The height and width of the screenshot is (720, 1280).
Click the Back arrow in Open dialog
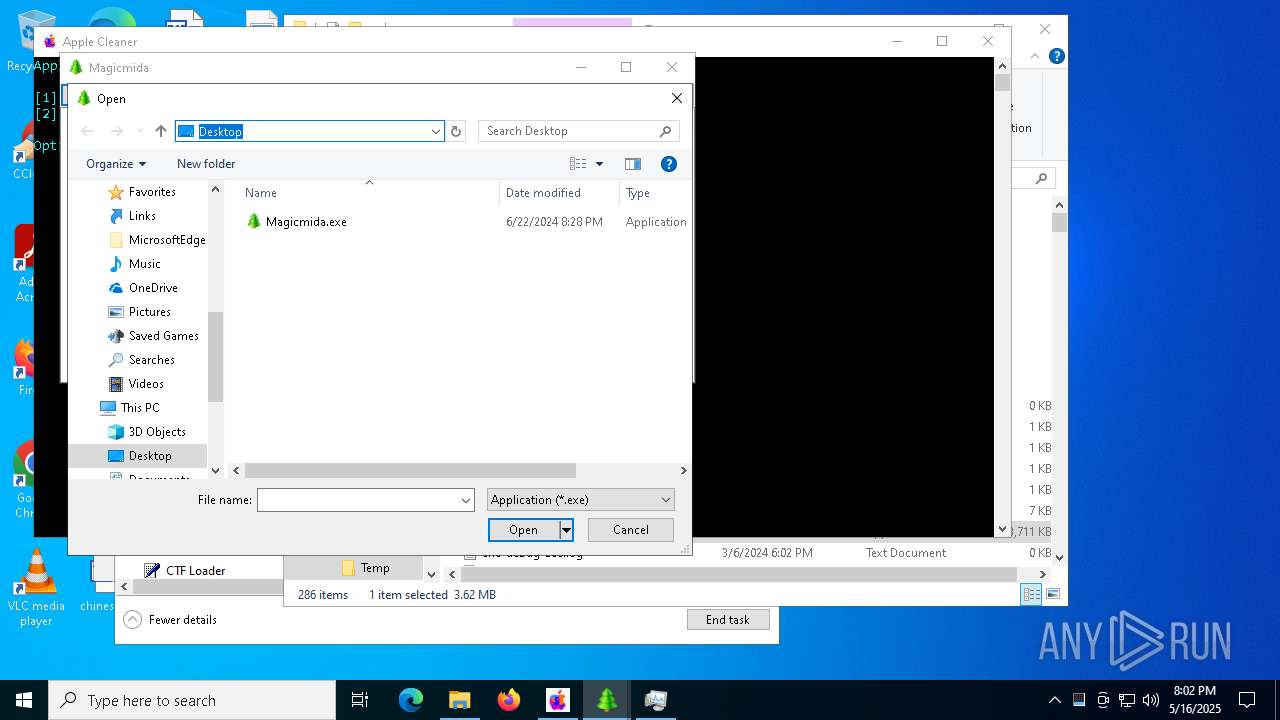click(87, 131)
